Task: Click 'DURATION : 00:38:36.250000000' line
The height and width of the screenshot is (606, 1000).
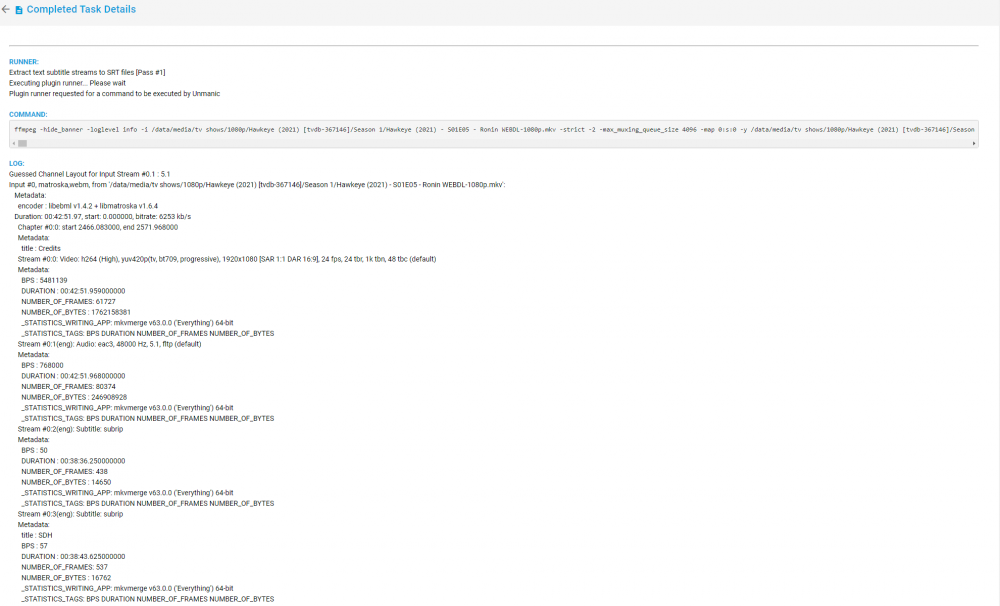Action: pyautogui.click(x=73, y=461)
